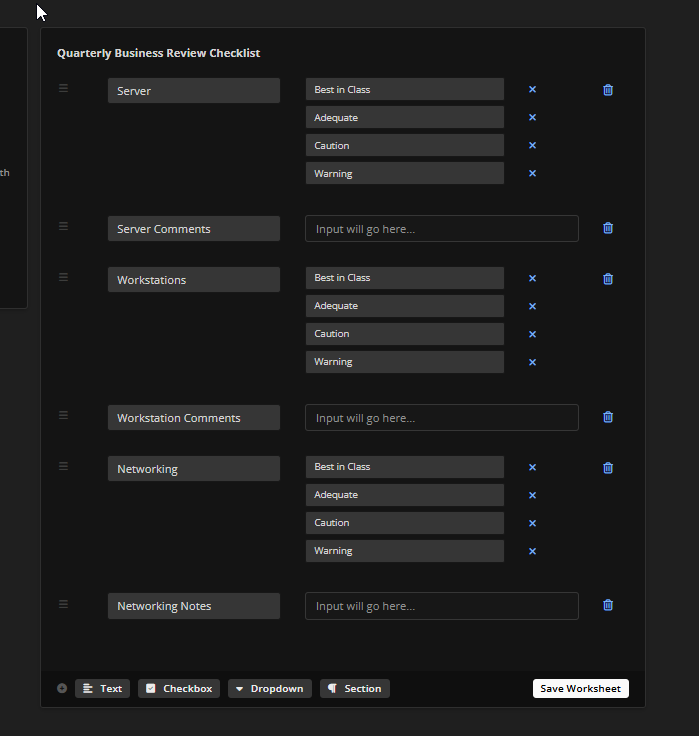
Task: Remove the Warning option under Networking
Action: [x=532, y=551]
